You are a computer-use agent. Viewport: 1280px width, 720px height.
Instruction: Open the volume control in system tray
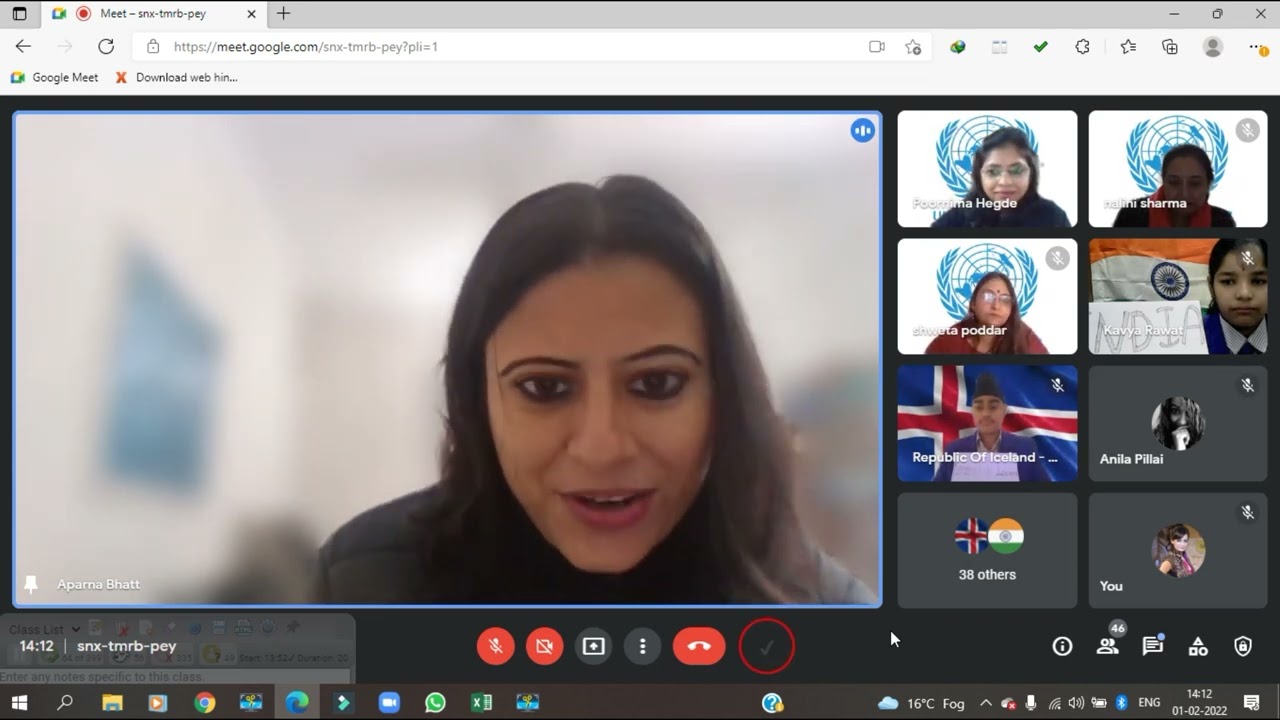[1076, 703]
